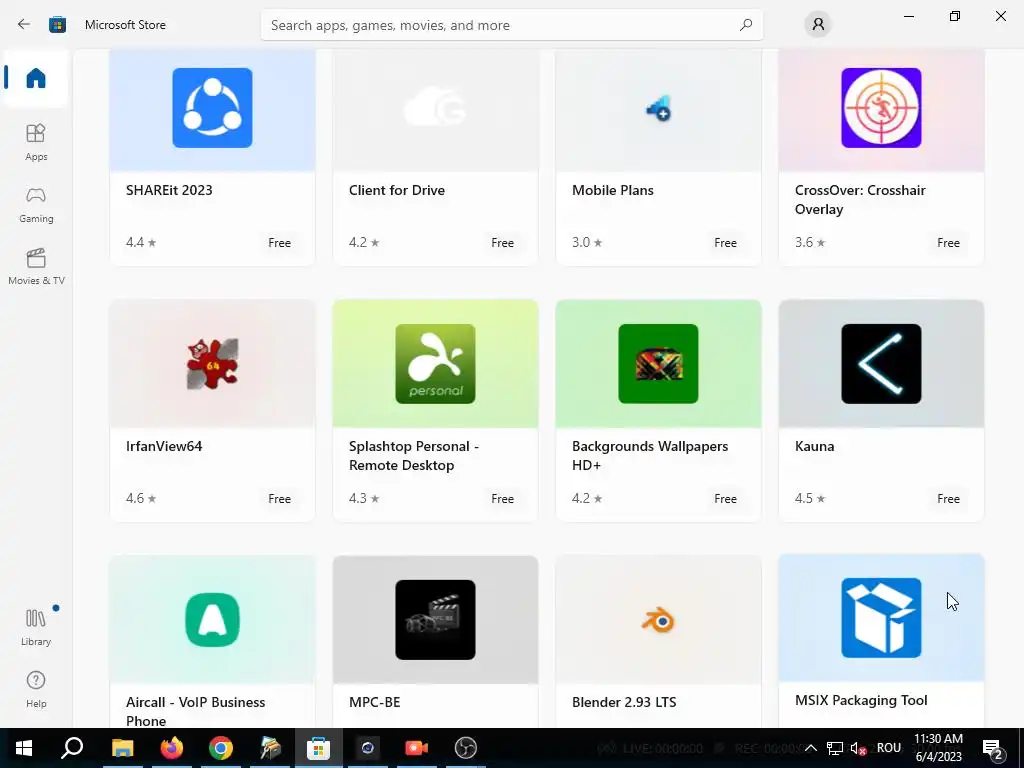Click the muted volume tray icon
The width and height of the screenshot is (1024, 768).
point(858,748)
